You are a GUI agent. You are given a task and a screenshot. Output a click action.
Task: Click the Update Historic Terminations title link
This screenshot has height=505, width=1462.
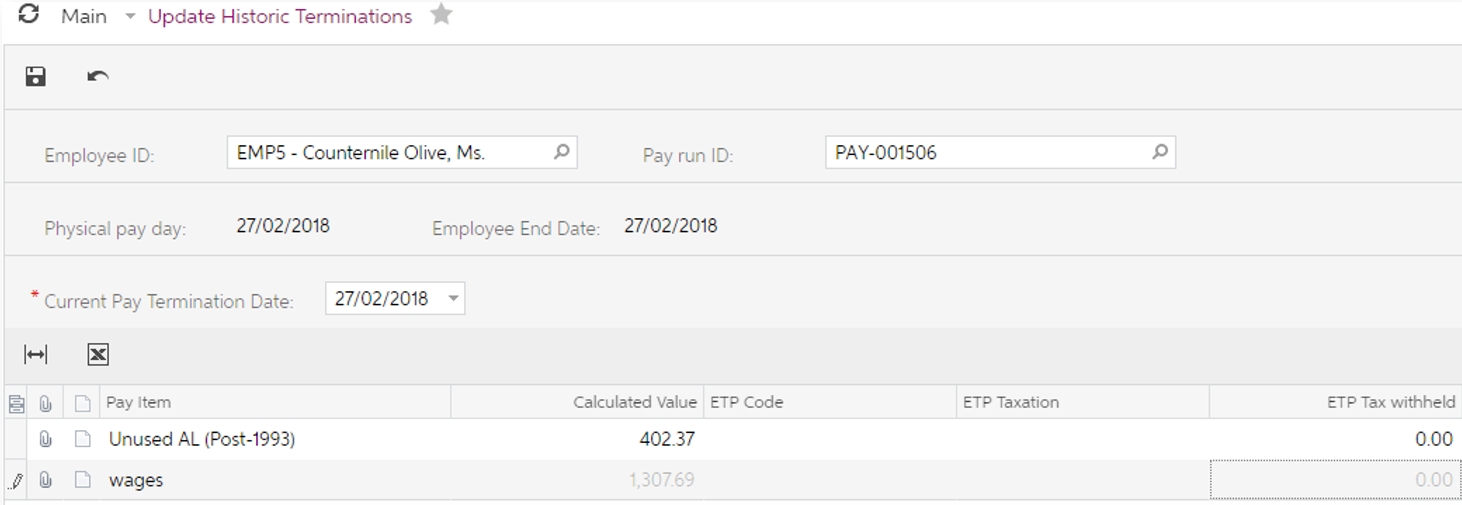280,16
